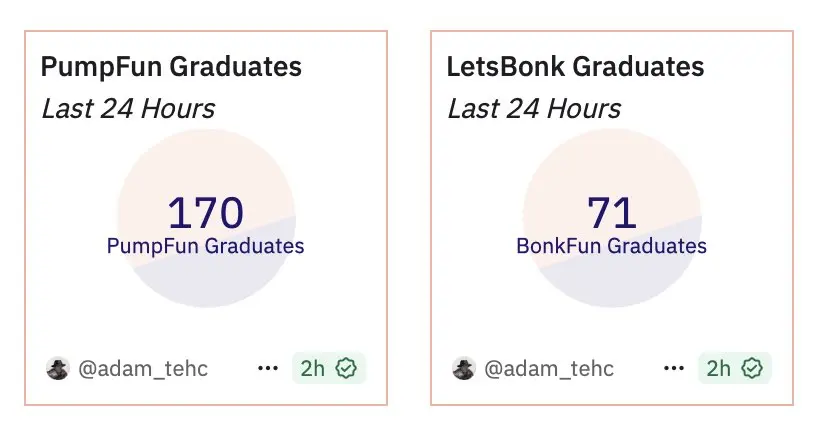Open @adam_tehc profile from PumpFun card
The image size is (818, 434).
click(x=143, y=369)
